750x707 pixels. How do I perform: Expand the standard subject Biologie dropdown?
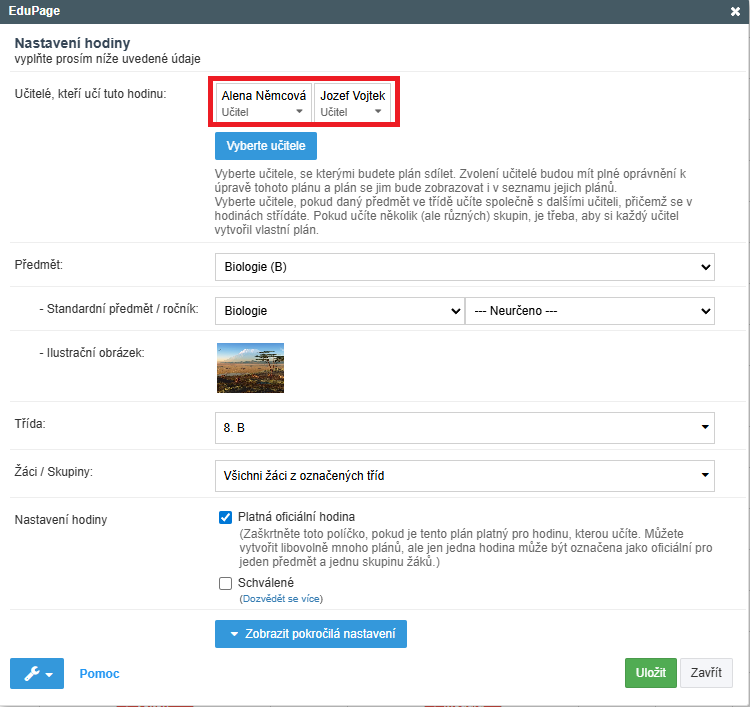click(x=339, y=310)
